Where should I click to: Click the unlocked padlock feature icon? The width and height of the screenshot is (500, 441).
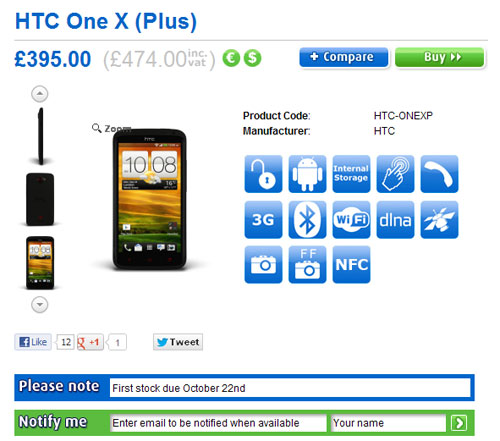[x=263, y=174]
